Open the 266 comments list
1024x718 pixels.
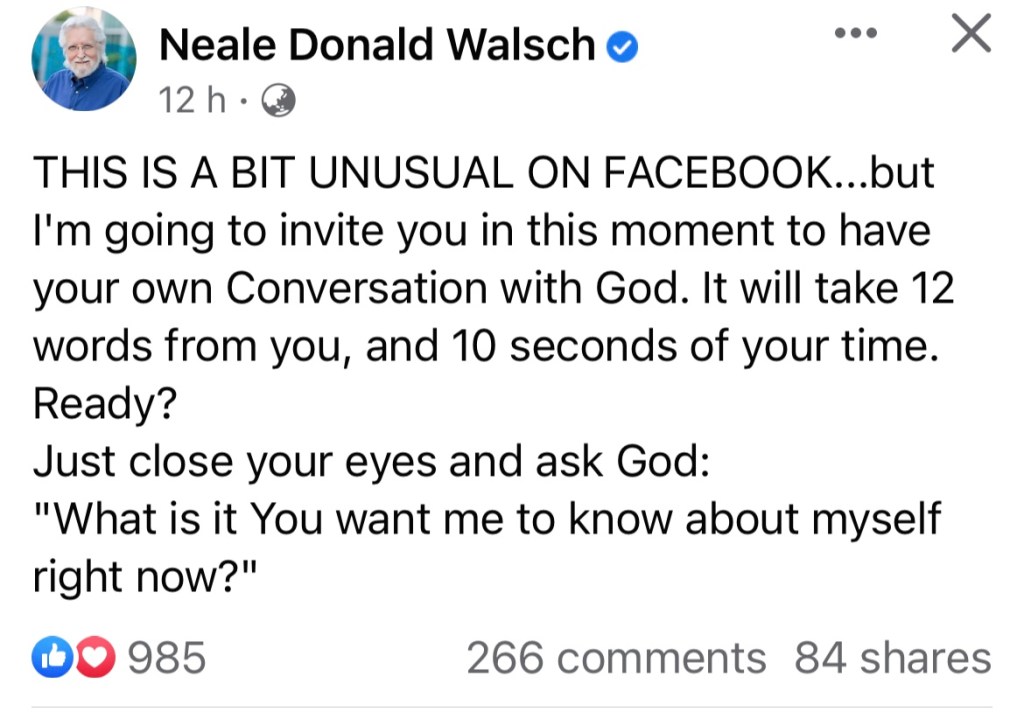(x=615, y=657)
